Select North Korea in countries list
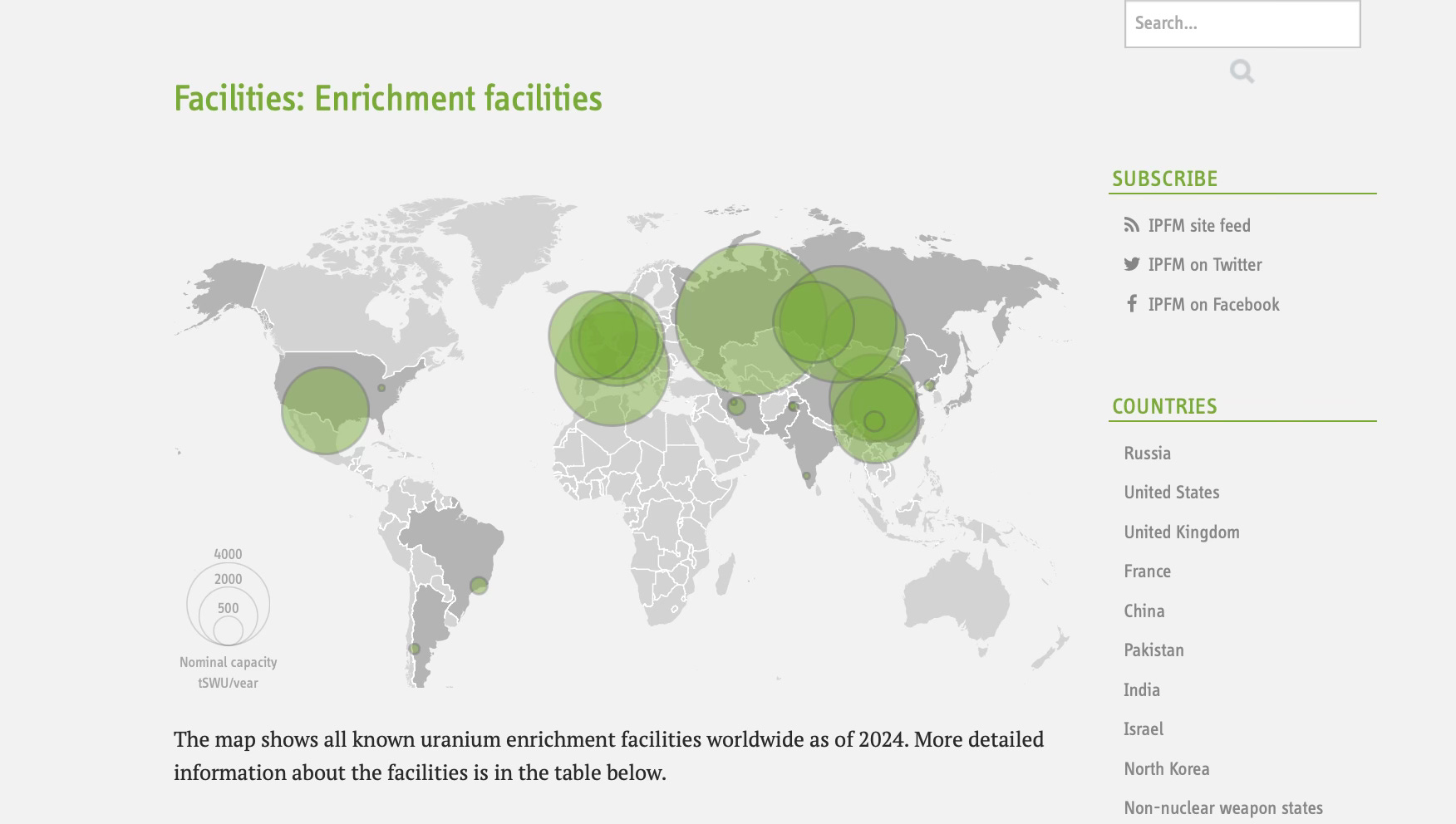 point(1166,769)
